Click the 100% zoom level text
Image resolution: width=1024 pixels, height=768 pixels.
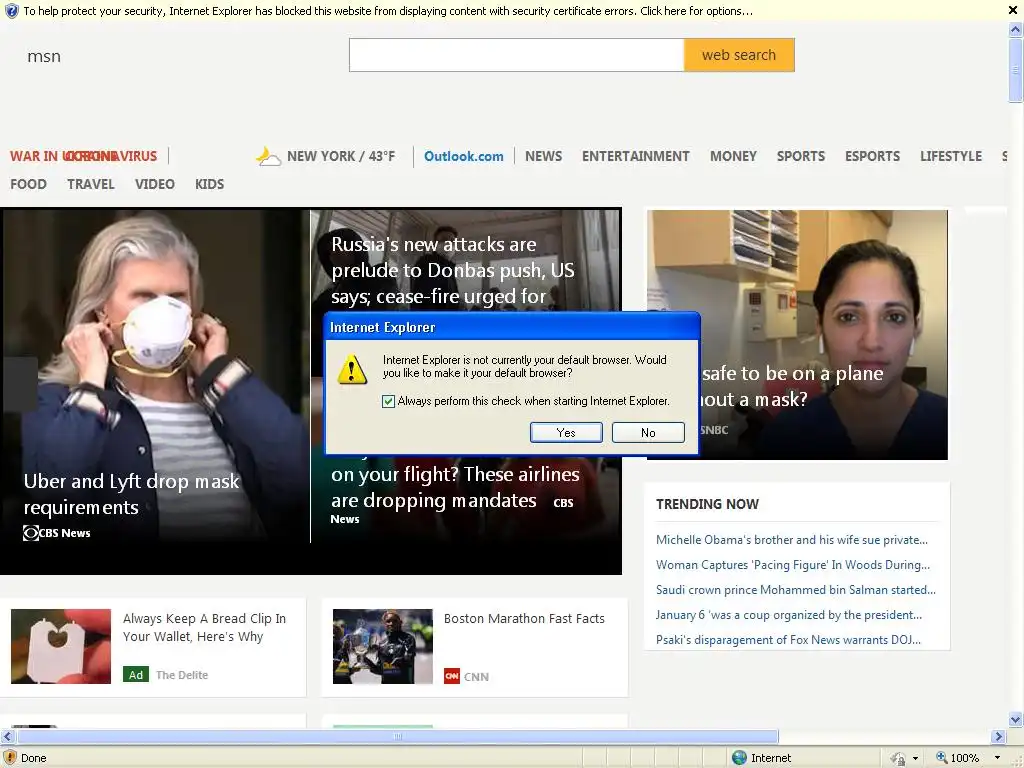click(965, 758)
